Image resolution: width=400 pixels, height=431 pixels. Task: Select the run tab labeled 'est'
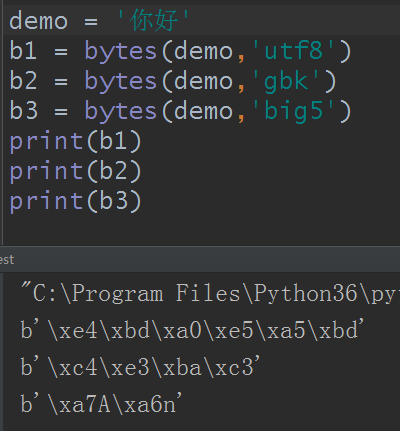(7, 260)
